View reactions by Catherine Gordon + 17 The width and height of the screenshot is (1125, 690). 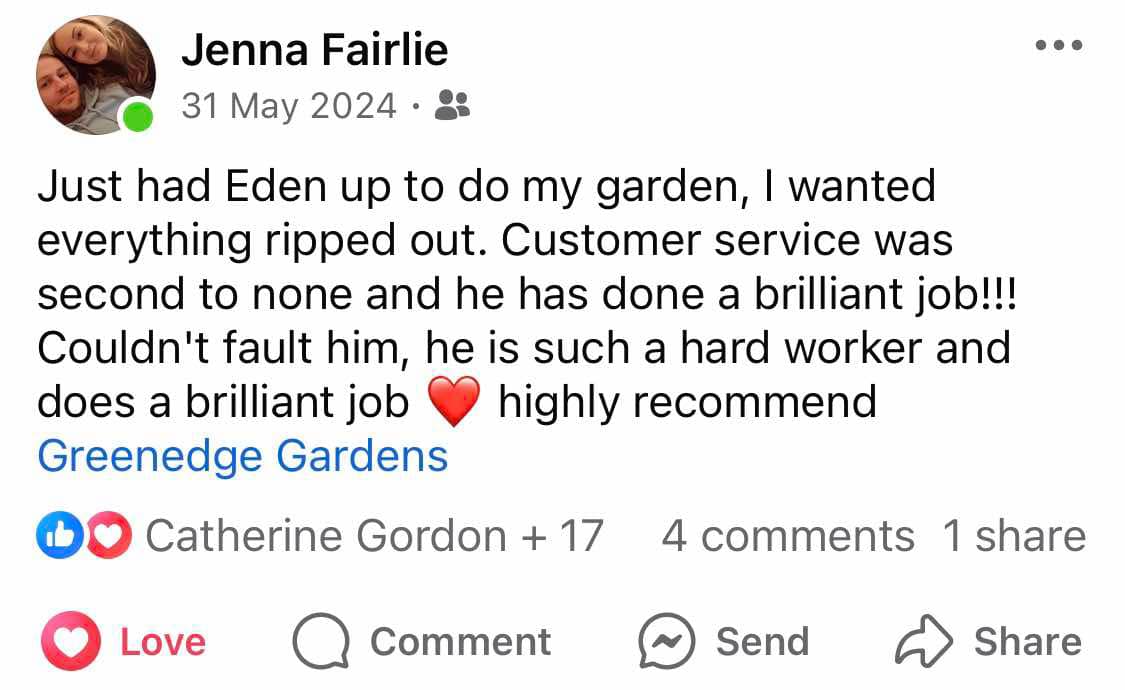(x=375, y=536)
